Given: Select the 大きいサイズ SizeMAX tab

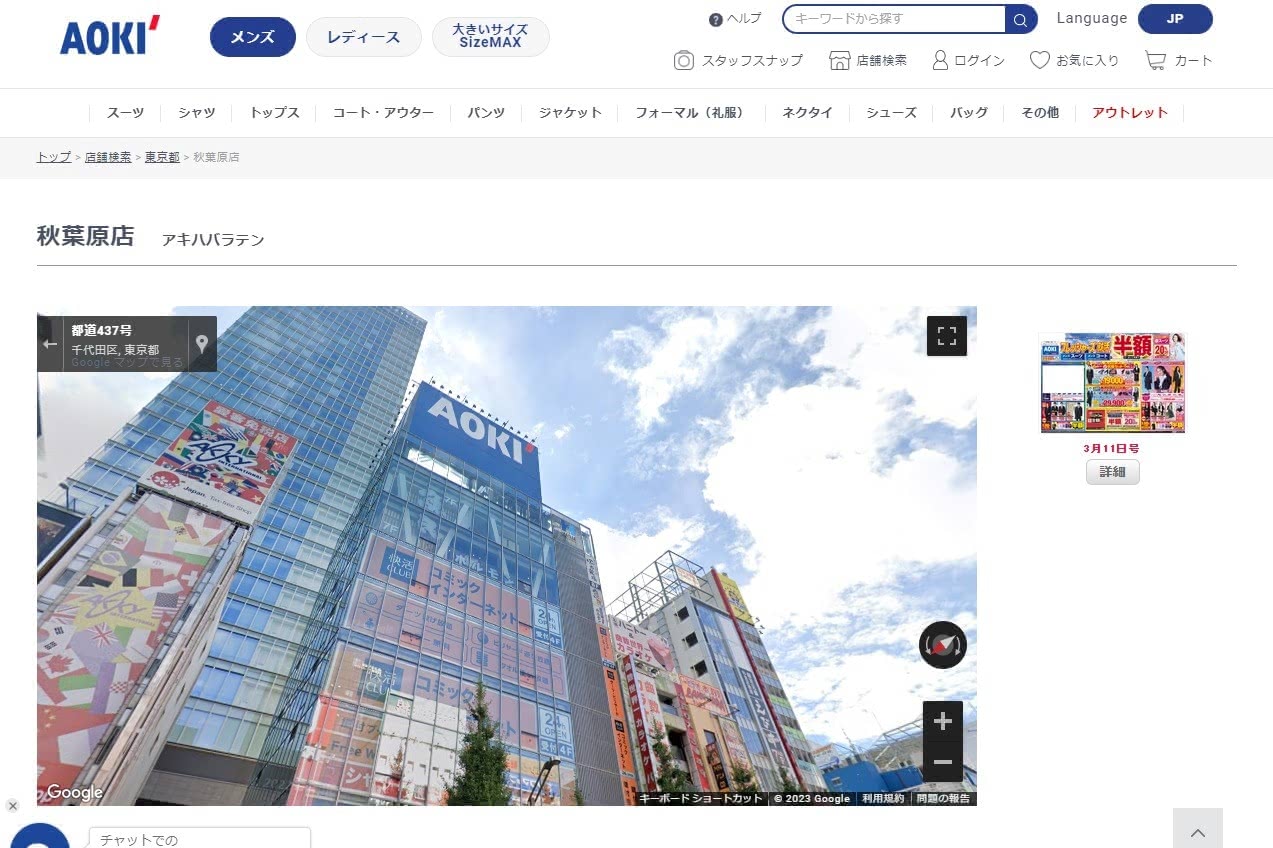Looking at the screenshot, I should [491, 37].
